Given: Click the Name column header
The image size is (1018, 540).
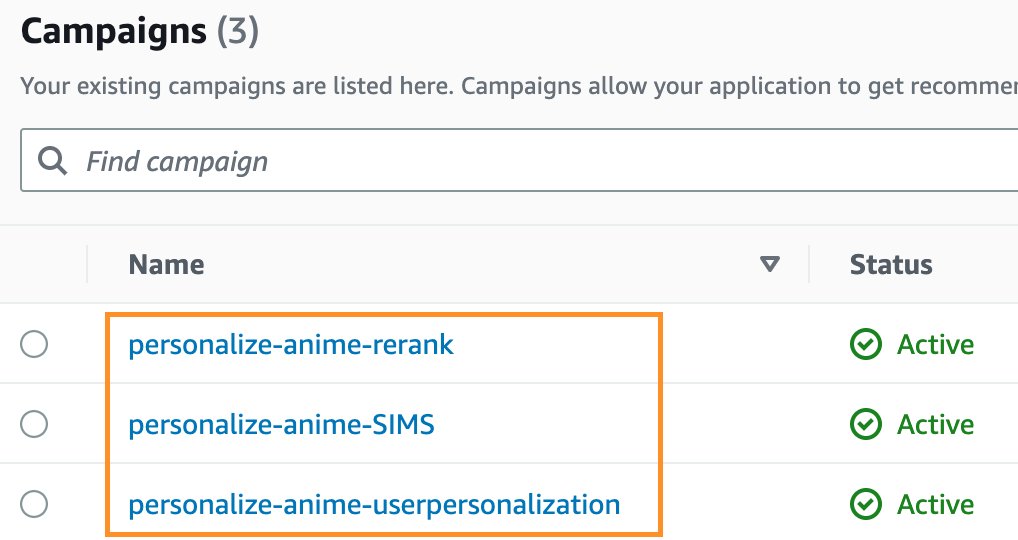Looking at the screenshot, I should [166, 264].
